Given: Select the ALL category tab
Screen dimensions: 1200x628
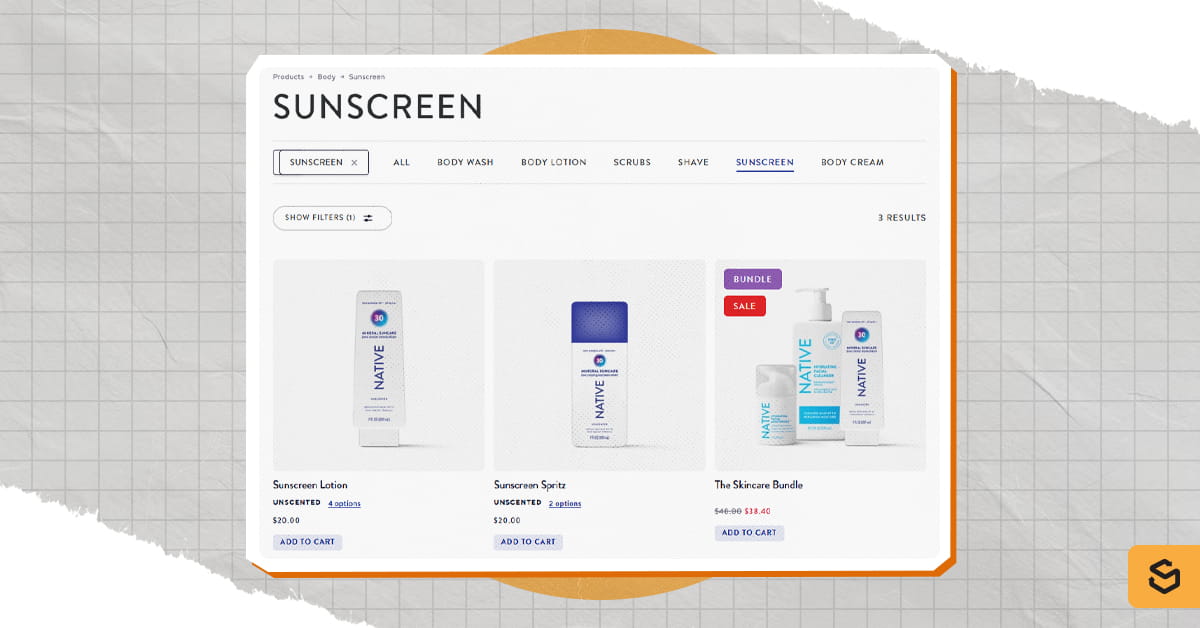Looking at the screenshot, I should (401, 162).
